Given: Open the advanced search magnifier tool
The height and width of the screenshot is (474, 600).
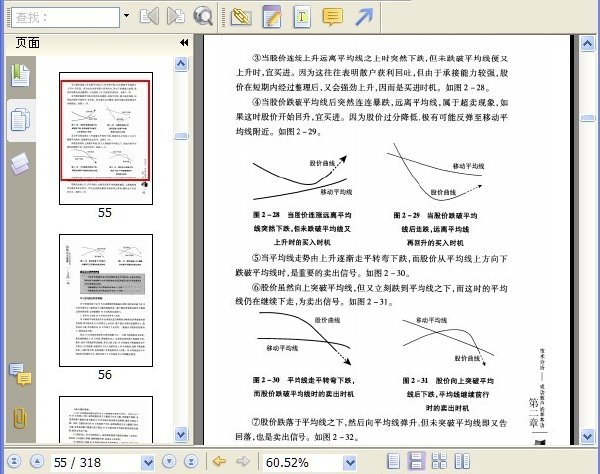Looking at the screenshot, I should [202, 16].
